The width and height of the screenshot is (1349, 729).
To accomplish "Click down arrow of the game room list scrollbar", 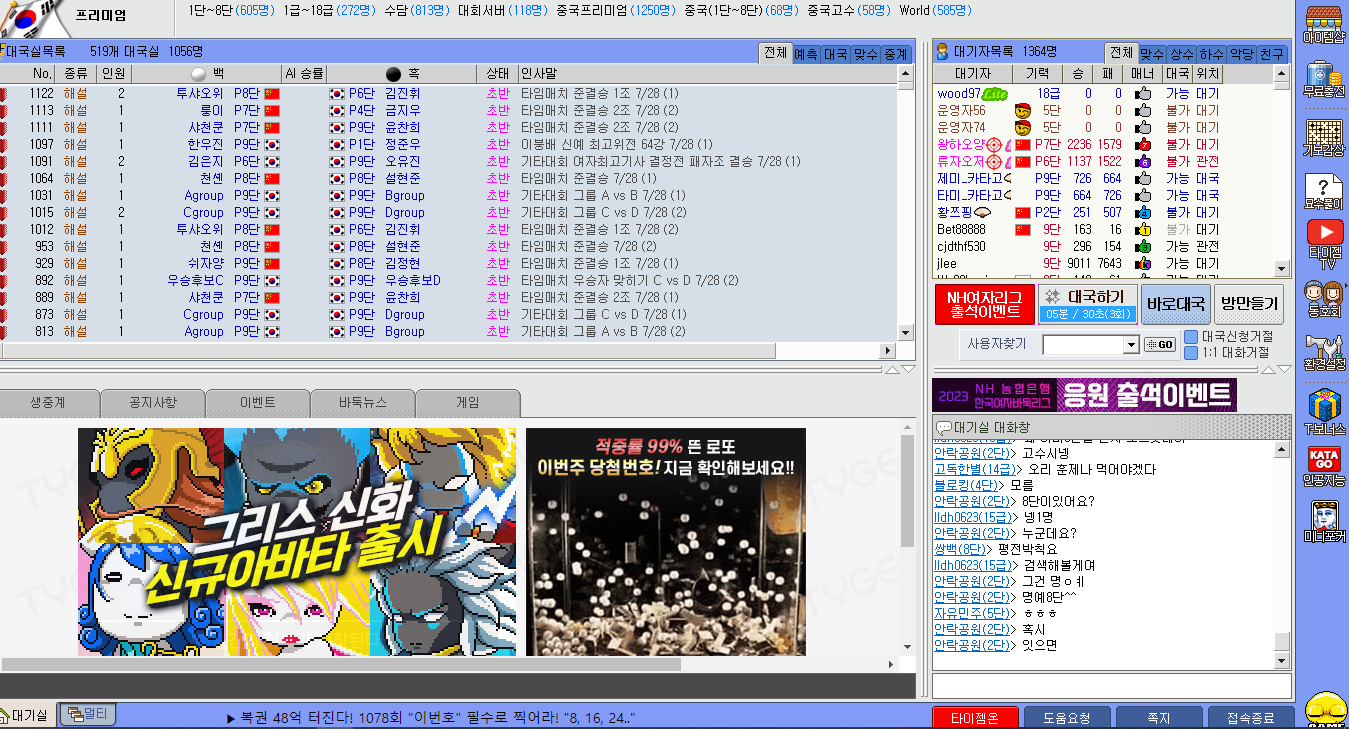I will pyautogui.click(x=906, y=332).
